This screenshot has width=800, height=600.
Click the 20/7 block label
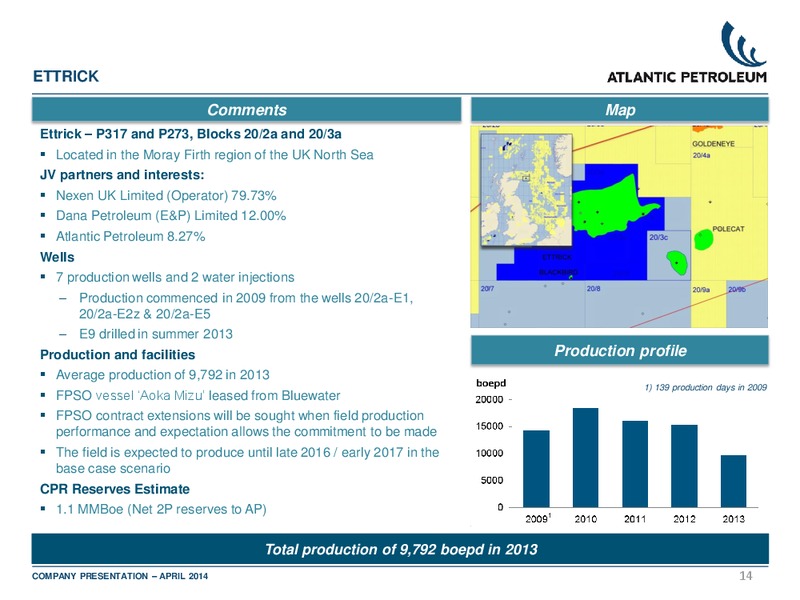pyautogui.click(x=487, y=289)
